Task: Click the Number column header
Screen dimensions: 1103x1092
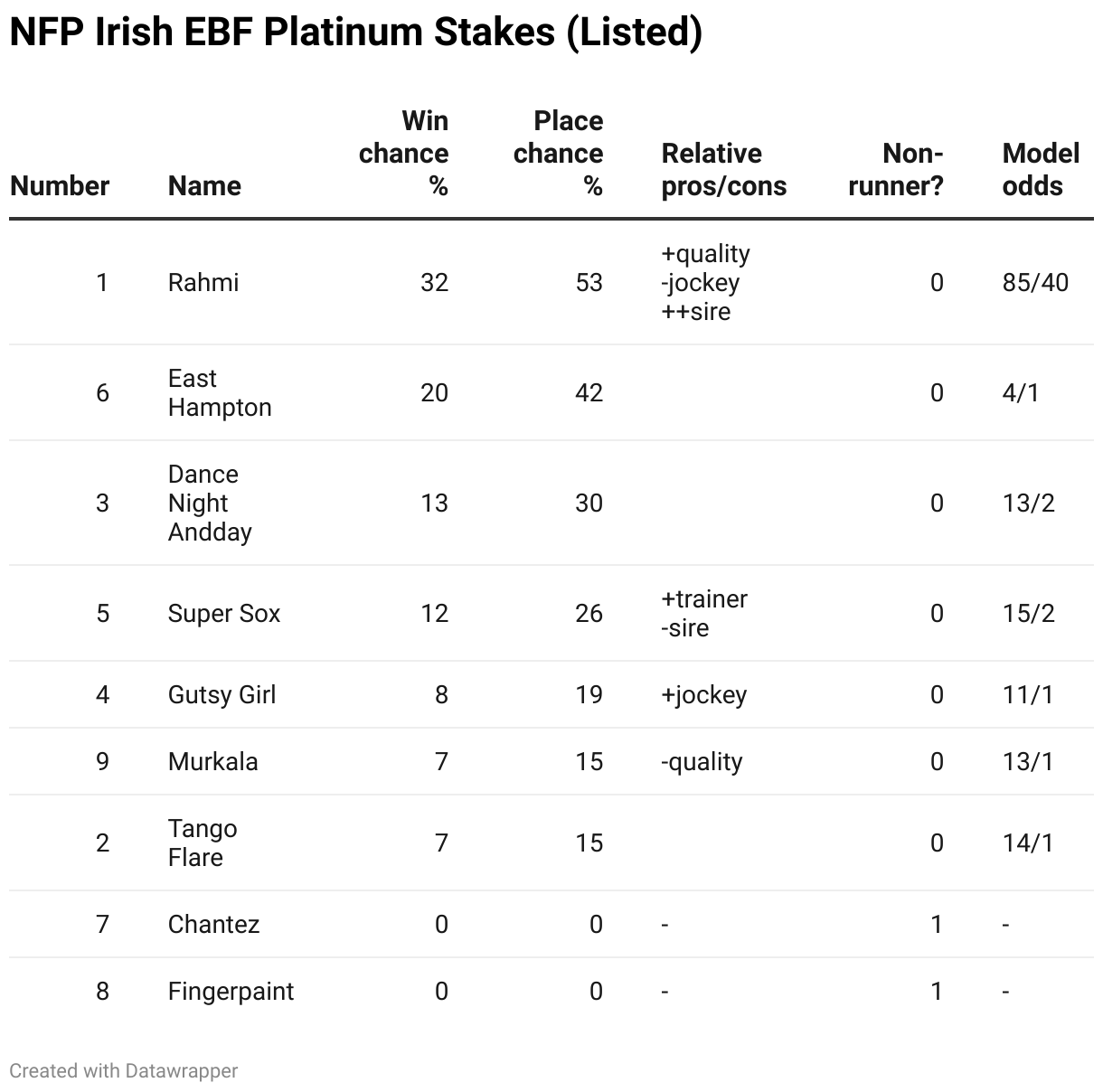Action: pyautogui.click(x=60, y=186)
